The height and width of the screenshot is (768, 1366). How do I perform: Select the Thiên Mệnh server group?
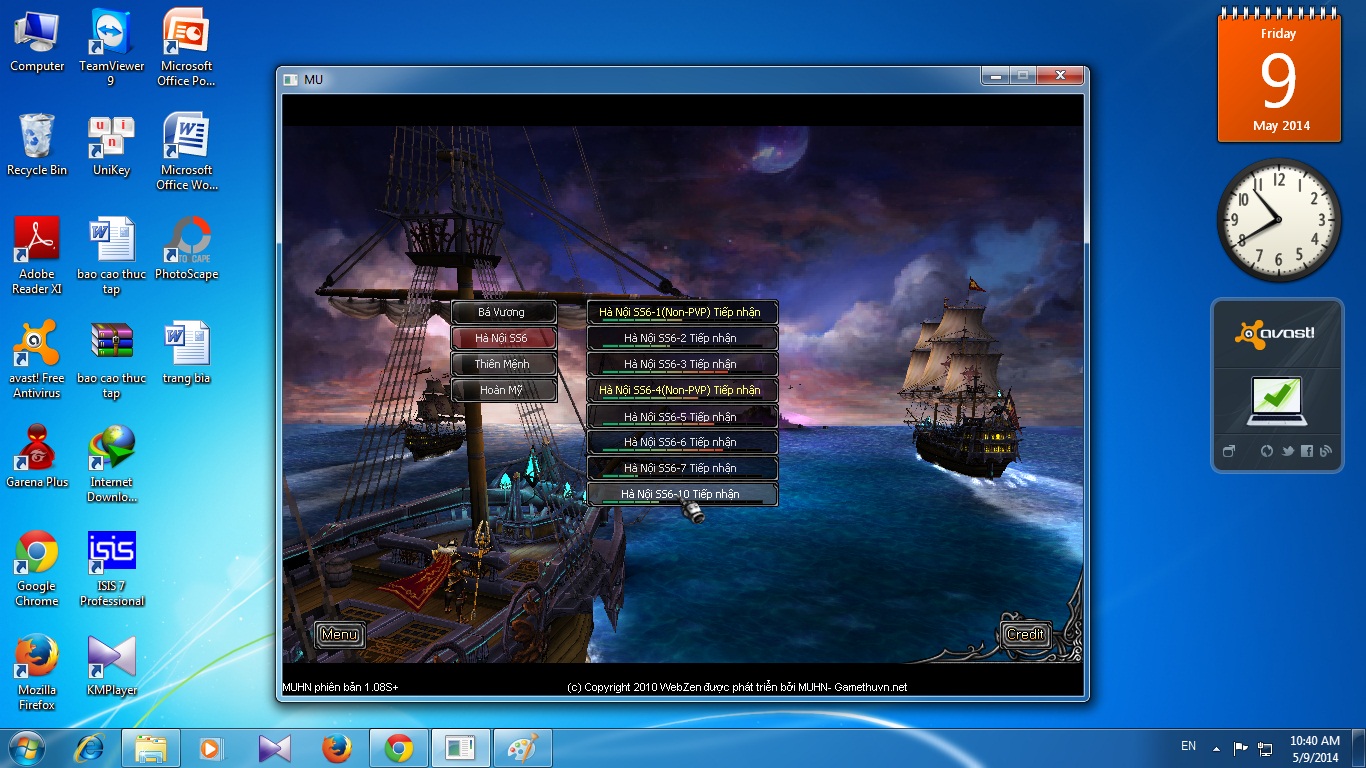(503, 364)
